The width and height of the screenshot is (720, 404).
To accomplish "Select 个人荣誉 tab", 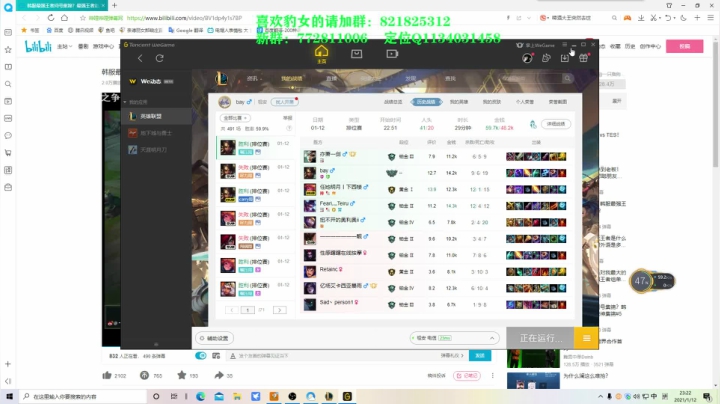I will coord(525,102).
